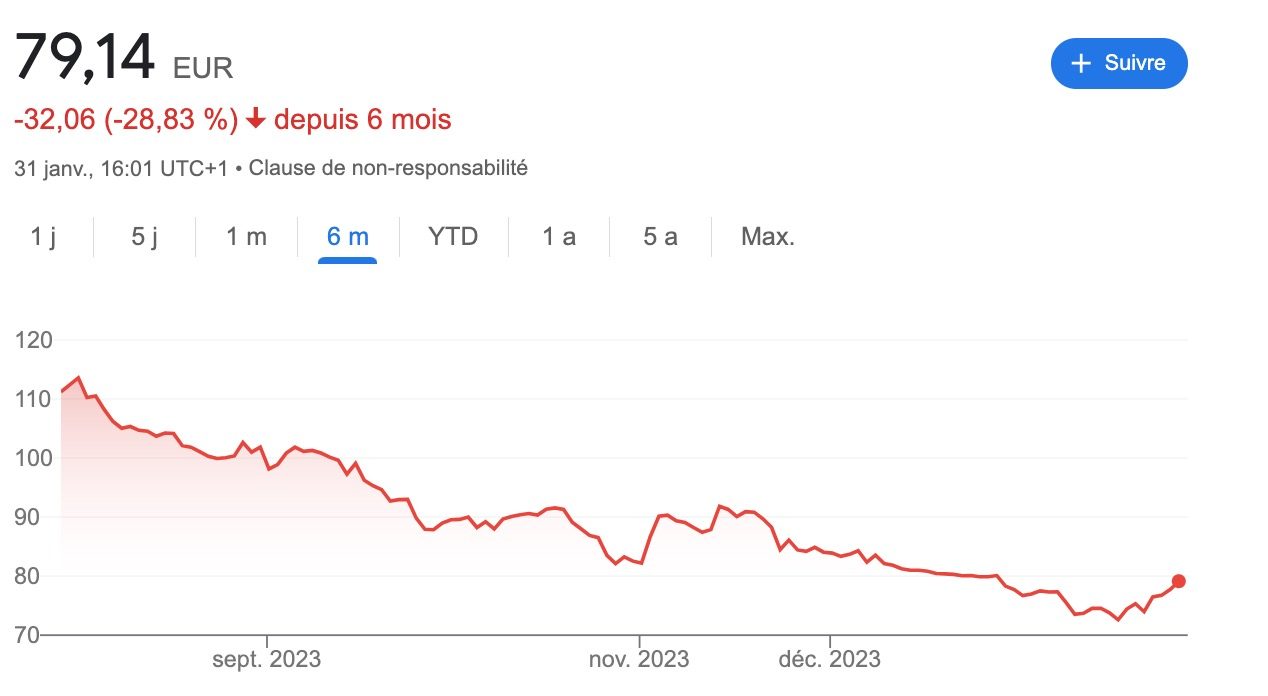1268x696 pixels.
Task: Open the Clause de non-responsabilité link
Action: pos(388,168)
